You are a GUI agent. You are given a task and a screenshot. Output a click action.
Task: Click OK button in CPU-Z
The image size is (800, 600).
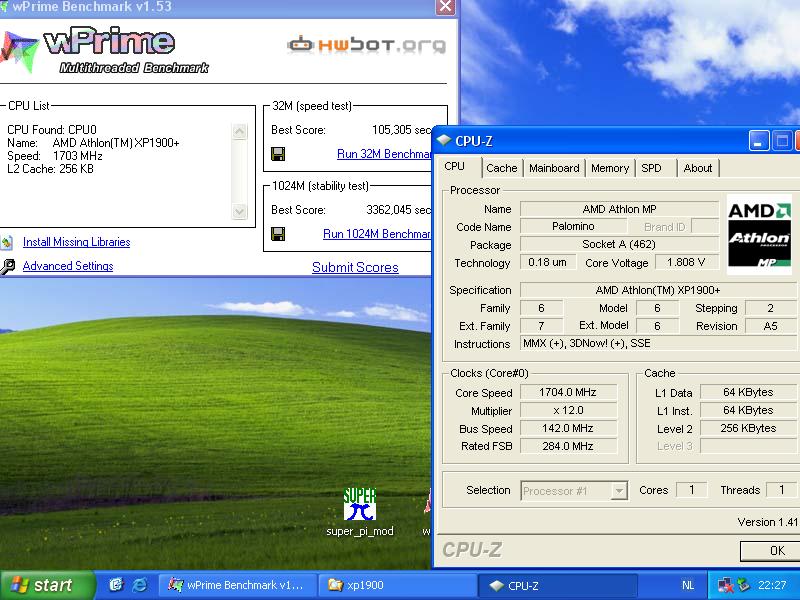coord(770,551)
